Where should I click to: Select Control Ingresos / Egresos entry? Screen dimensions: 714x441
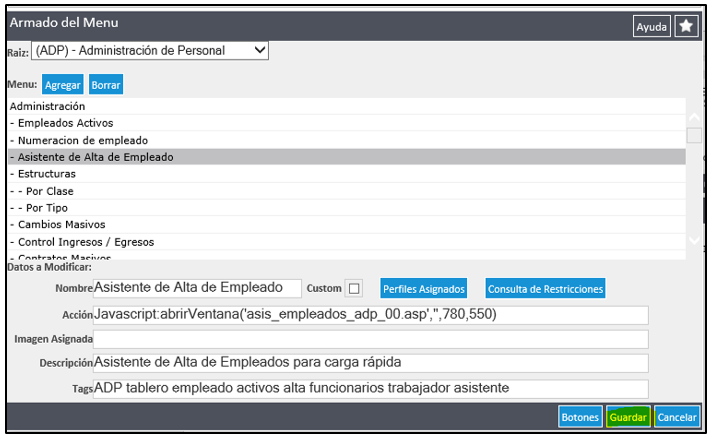(82, 242)
